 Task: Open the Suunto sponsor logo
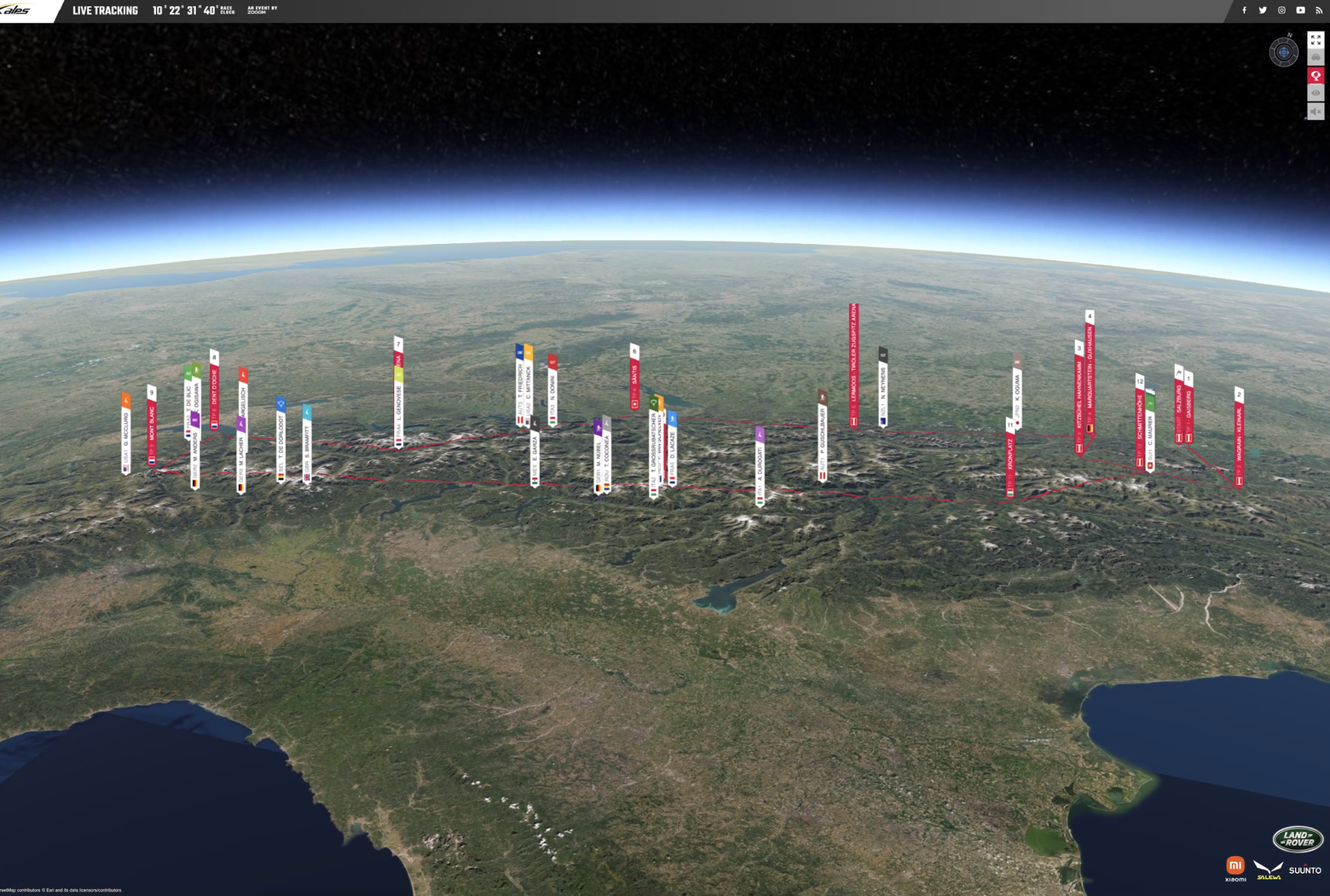point(1304,870)
